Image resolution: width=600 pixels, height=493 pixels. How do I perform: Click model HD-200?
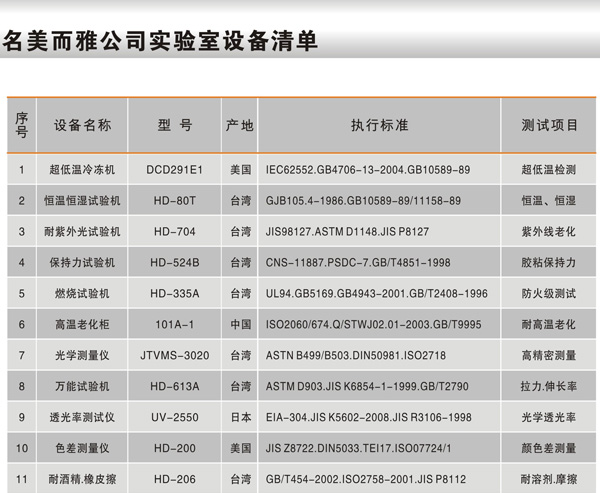[174, 449]
